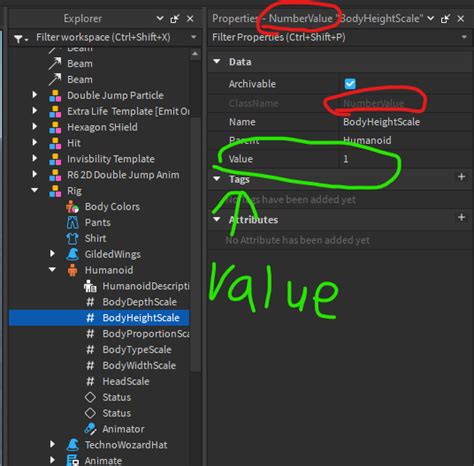Select the HeadScale tree row
Viewport: 474px width, 466px height.
[x=99, y=381]
